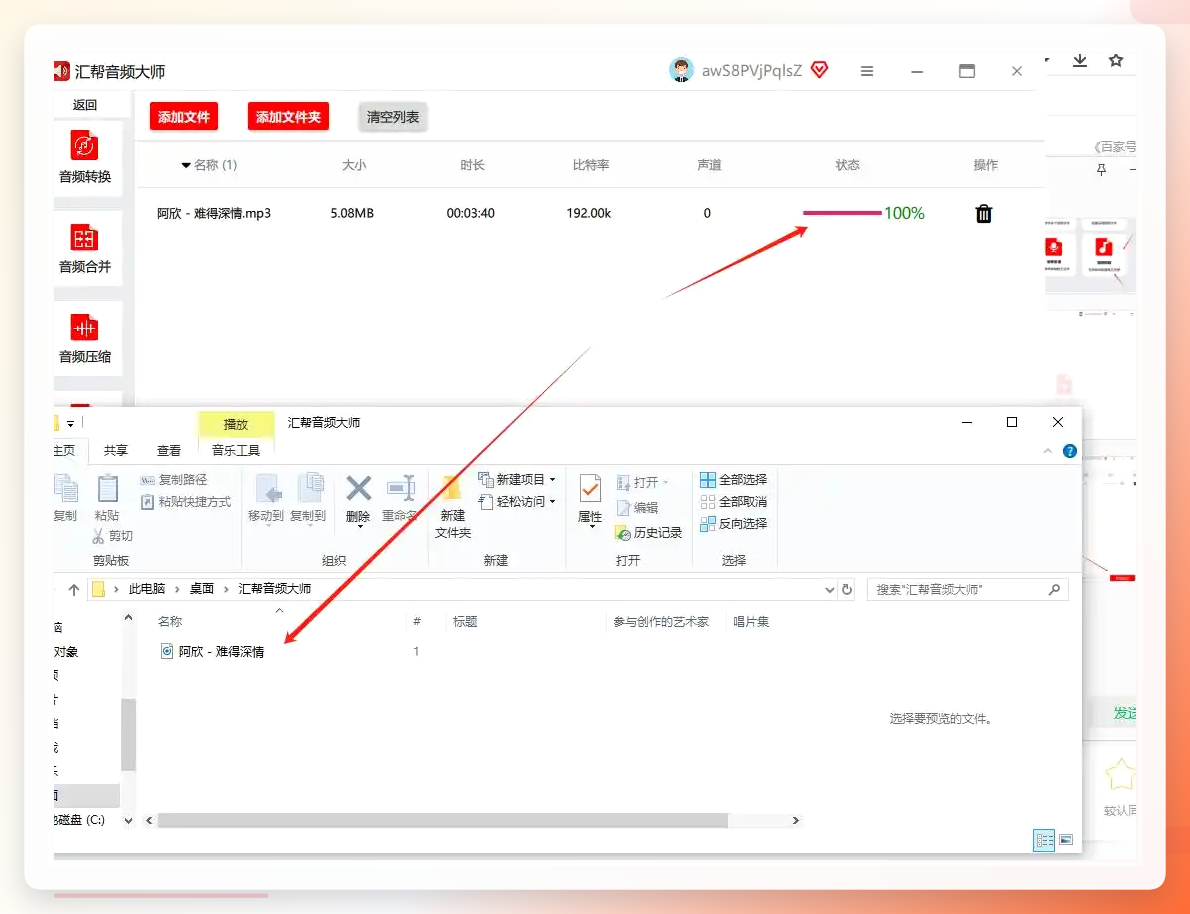Open the address bar history dropdown
Image resolution: width=1190 pixels, height=914 pixels.
pos(830,589)
